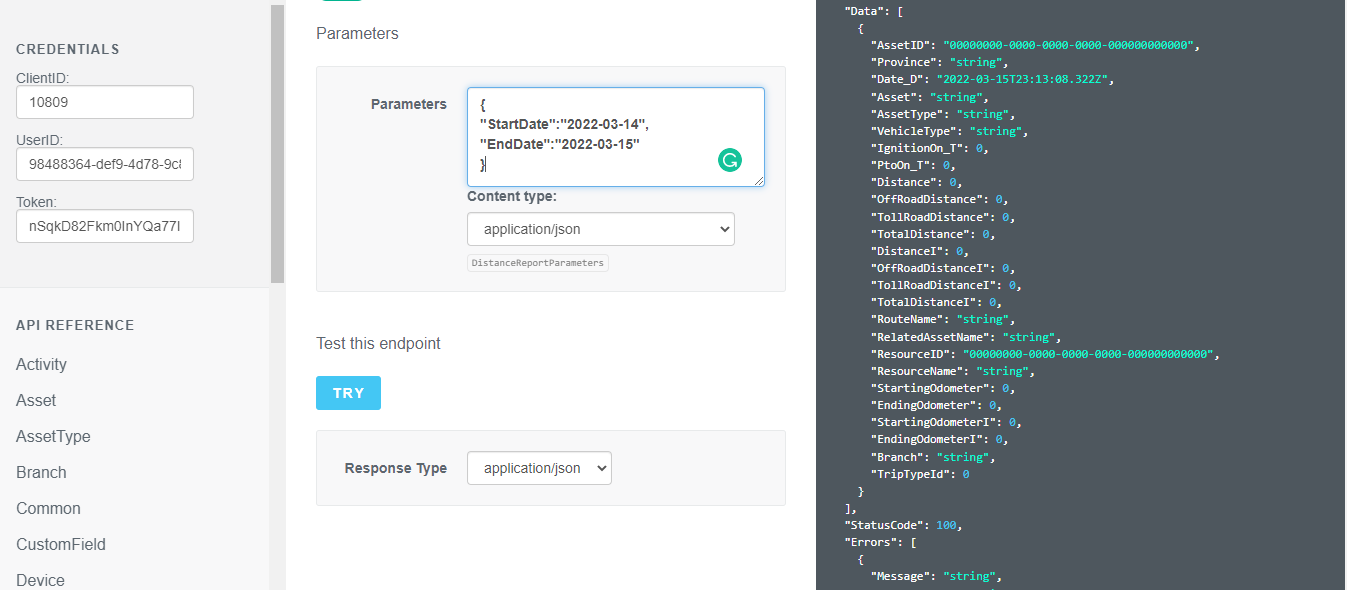This screenshot has width=1347, height=590.
Task: Click the "Test this endpoint" heading
Action: (x=378, y=343)
